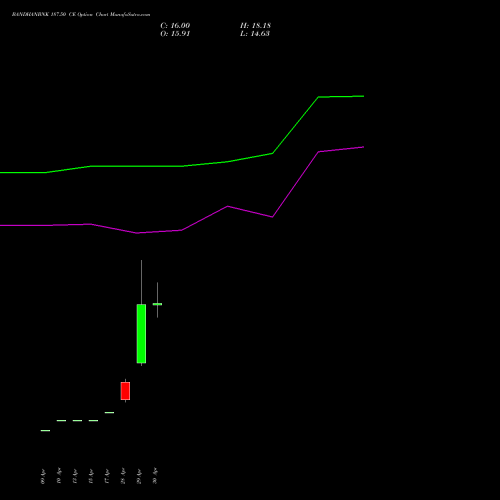The height and width of the screenshot is (500, 500).
Task: Click the 17 Apr date axis label
Action: click(x=107, y=476)
